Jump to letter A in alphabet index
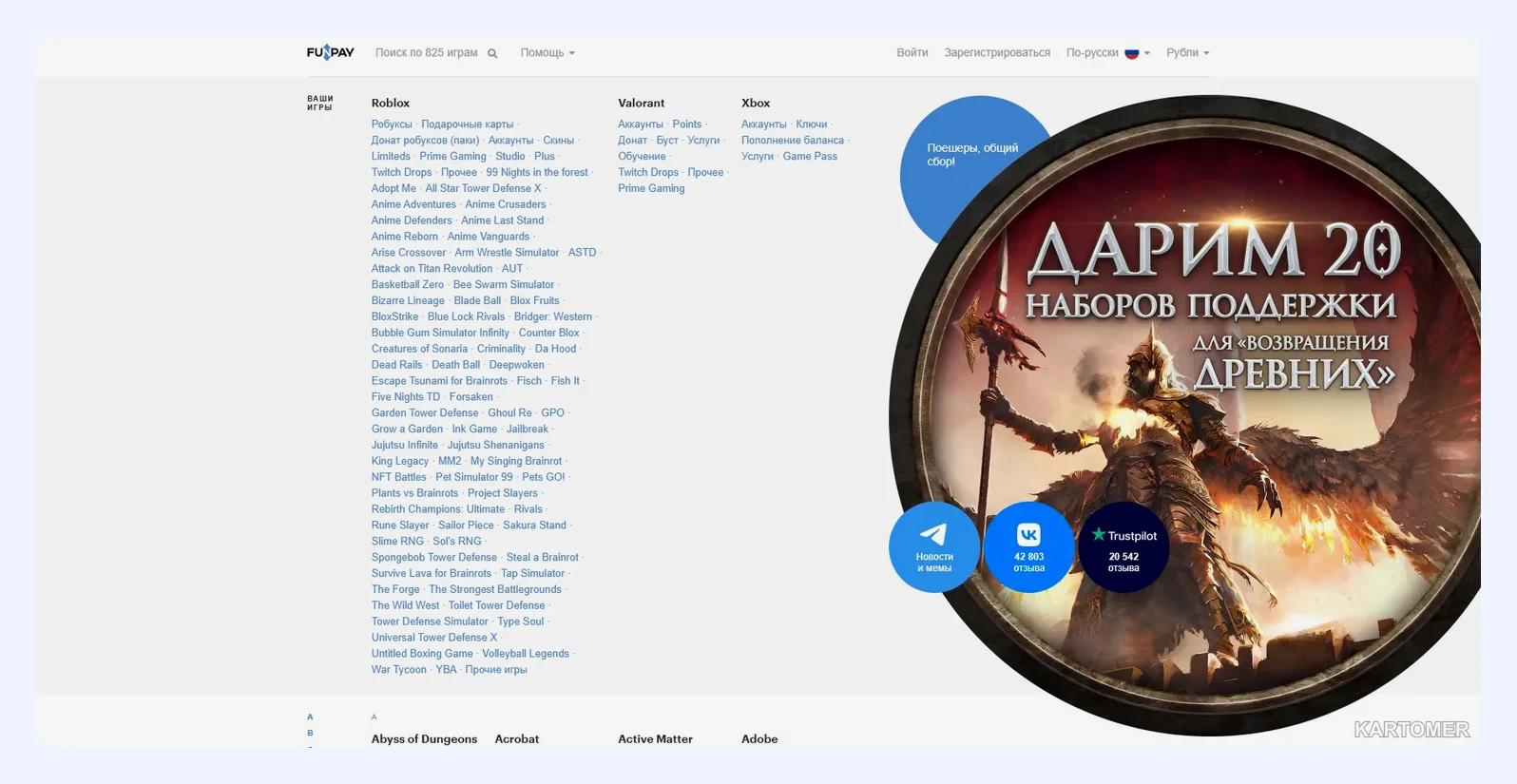This screenshot has width=1517, height=784. tap(310, 717)
